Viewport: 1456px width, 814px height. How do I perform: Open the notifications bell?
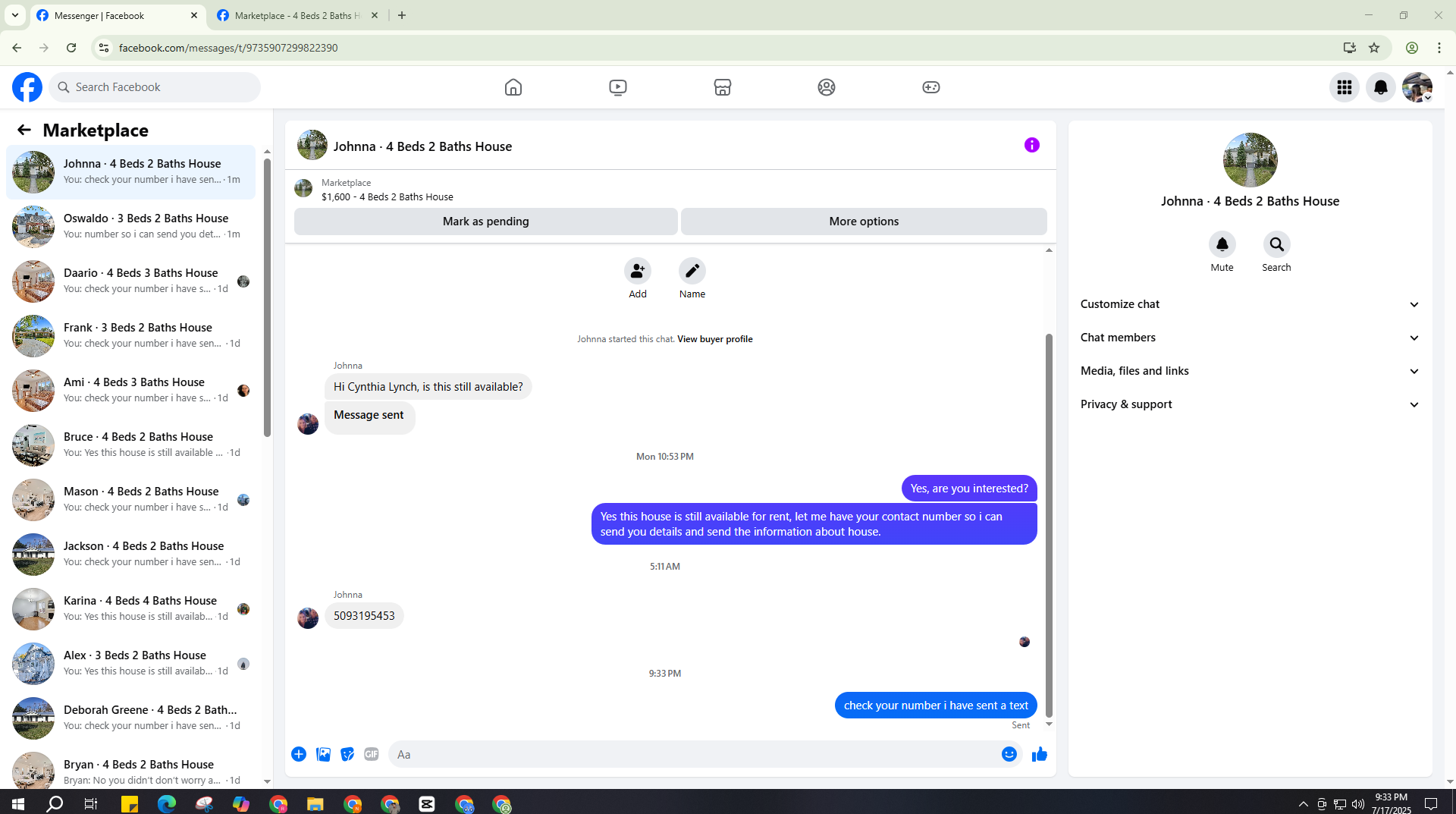pos(1381,87)
